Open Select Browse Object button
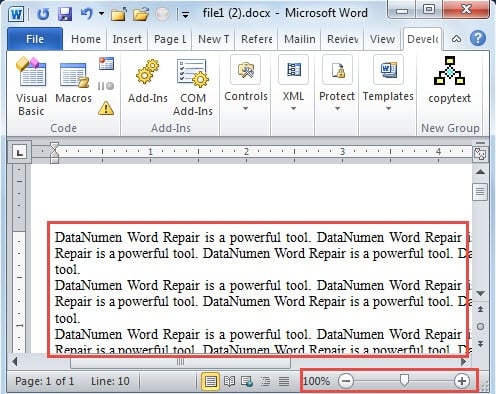 point(480,327)
